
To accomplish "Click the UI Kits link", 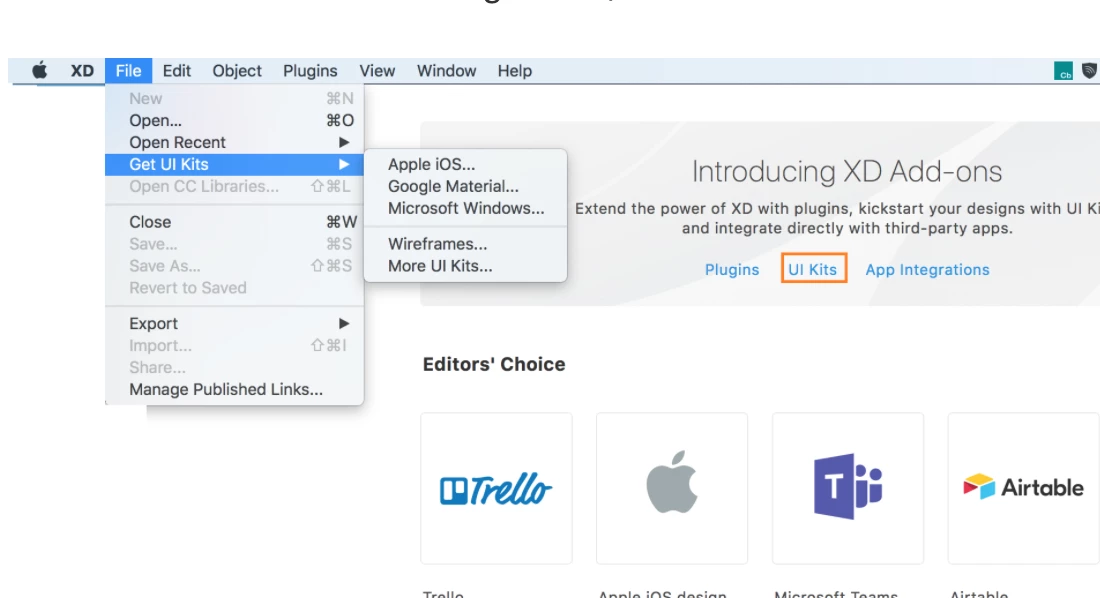I will click(812, 270).
